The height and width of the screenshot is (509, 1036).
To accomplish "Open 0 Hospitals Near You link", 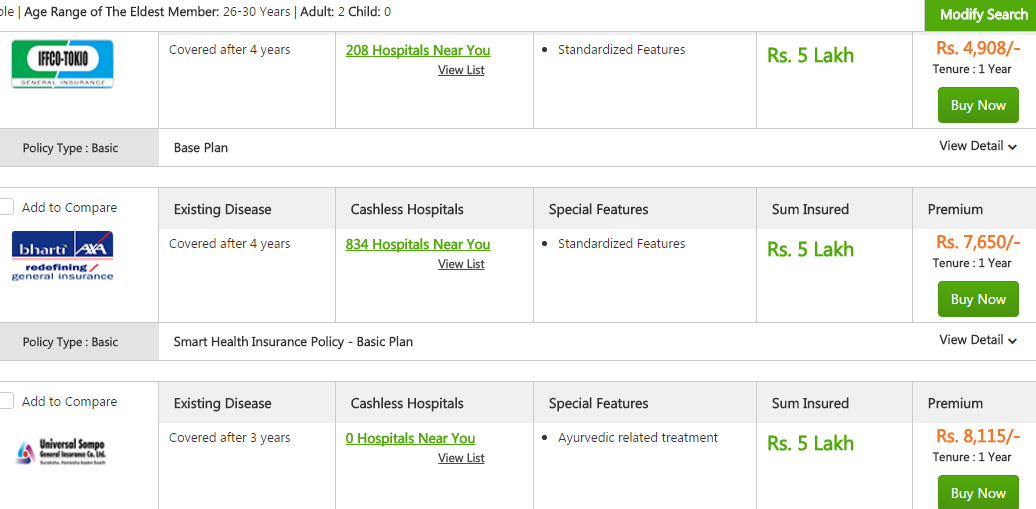I will click(410, 438).
